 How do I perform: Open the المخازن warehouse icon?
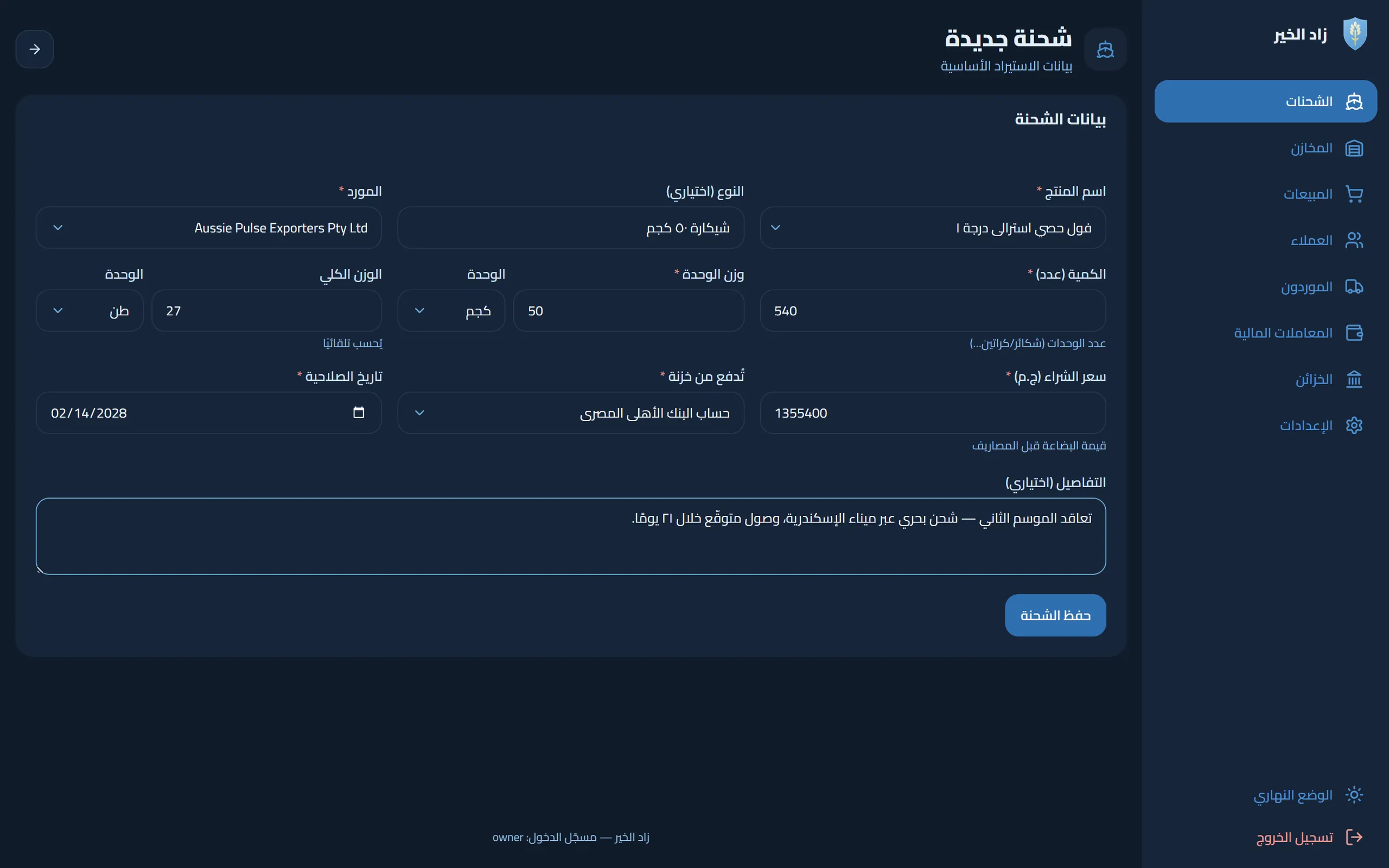(1354, 148)
